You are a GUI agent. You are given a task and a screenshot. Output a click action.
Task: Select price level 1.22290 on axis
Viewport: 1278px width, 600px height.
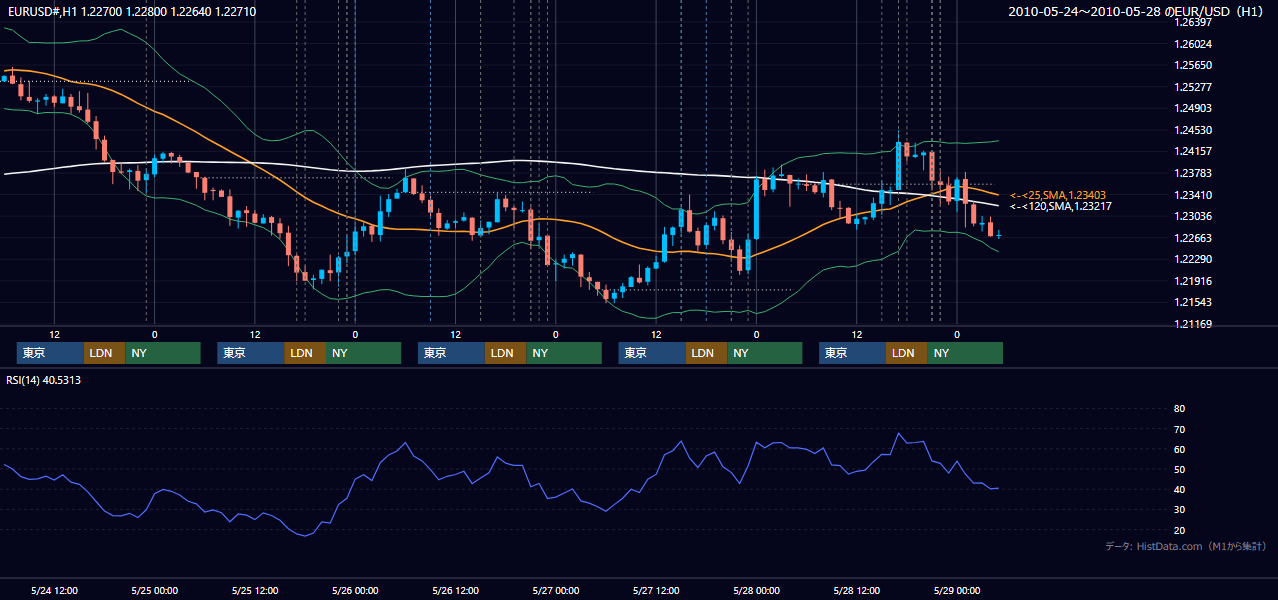point(1192,259)
